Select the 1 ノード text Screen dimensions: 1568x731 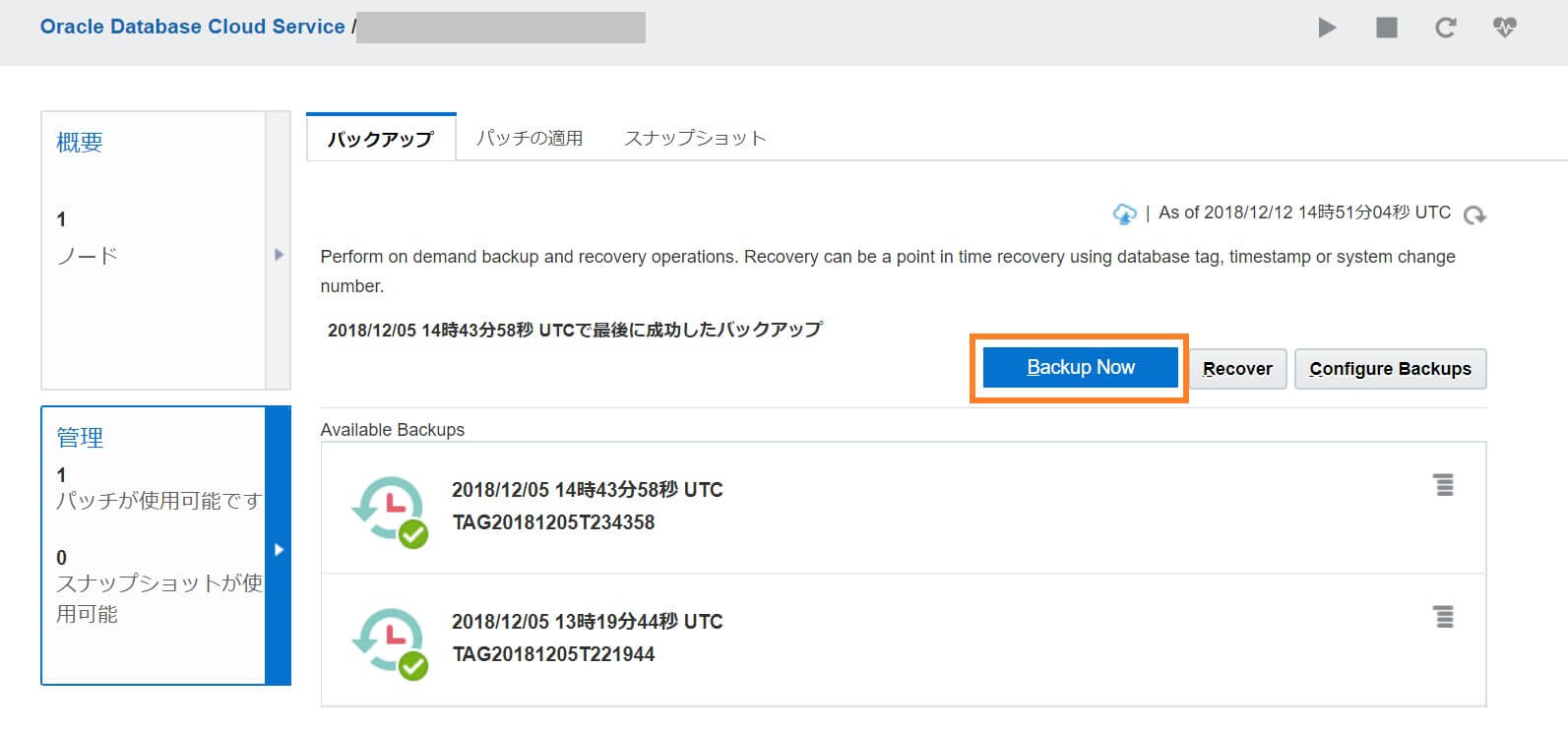87,237
